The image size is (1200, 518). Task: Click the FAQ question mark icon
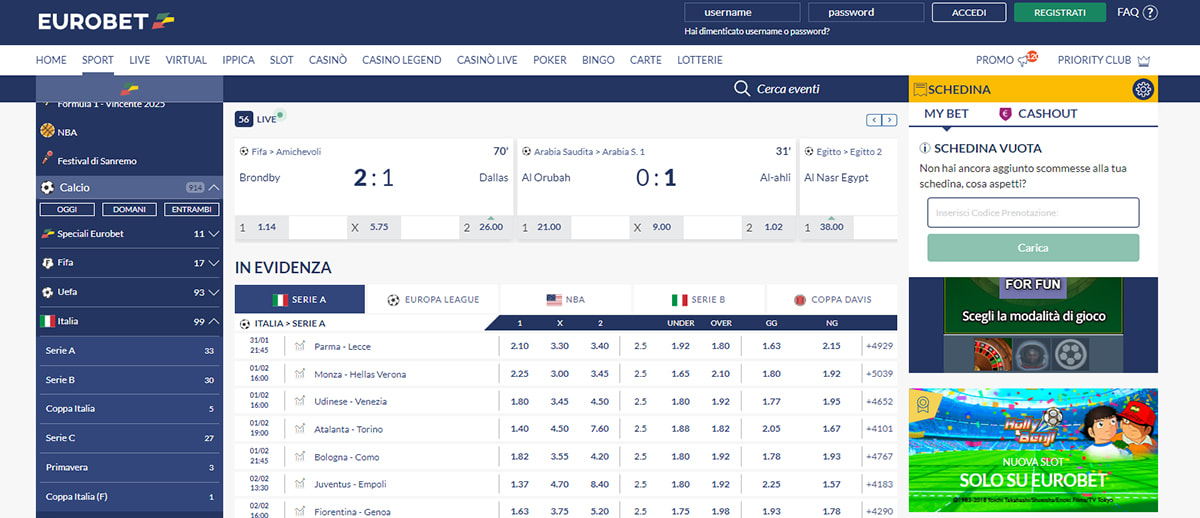(1150, 13)
